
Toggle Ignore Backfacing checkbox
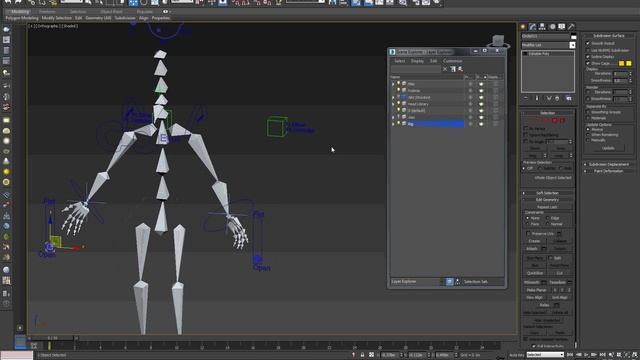526,135
